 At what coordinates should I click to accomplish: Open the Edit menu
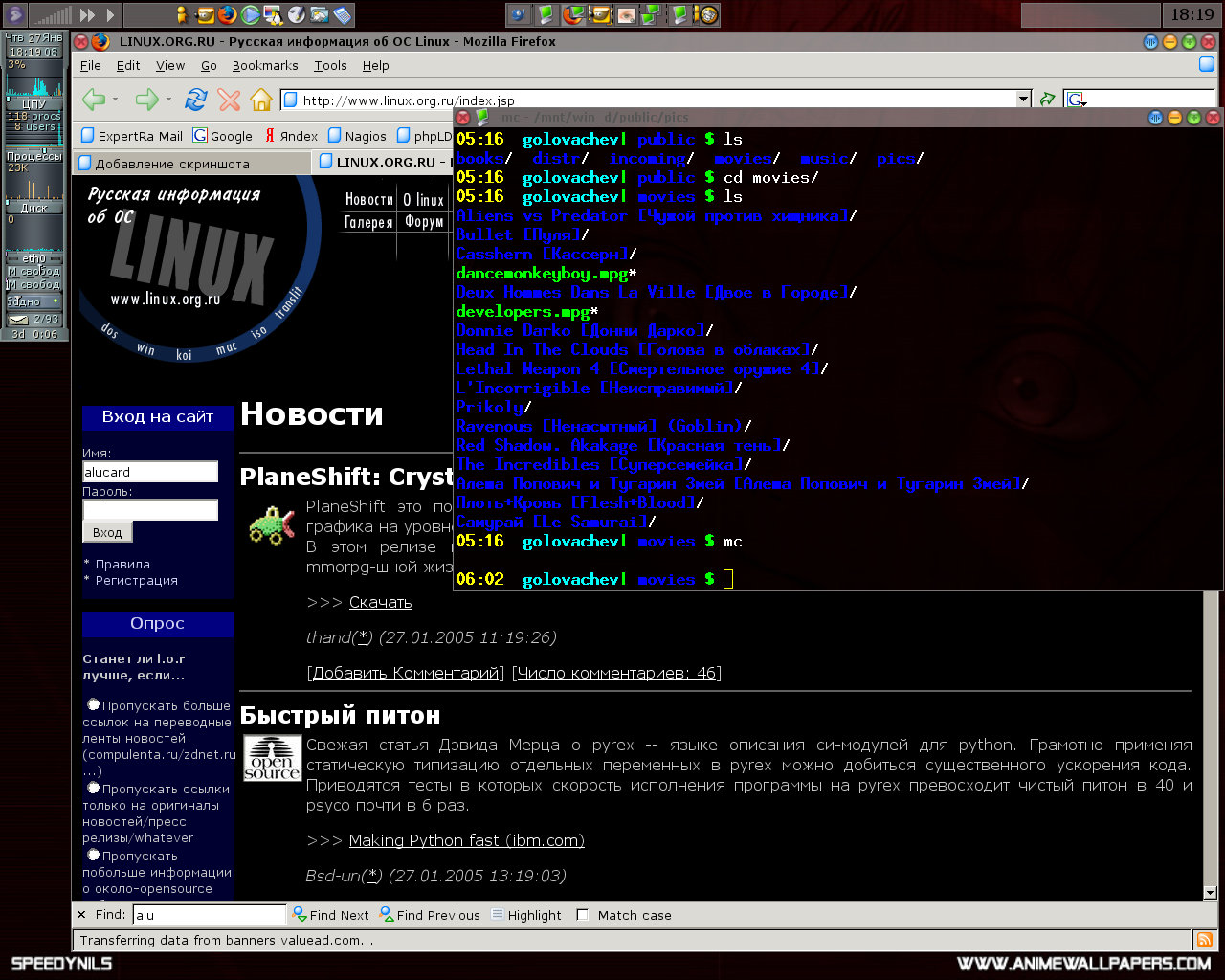[x=128, y=65]
